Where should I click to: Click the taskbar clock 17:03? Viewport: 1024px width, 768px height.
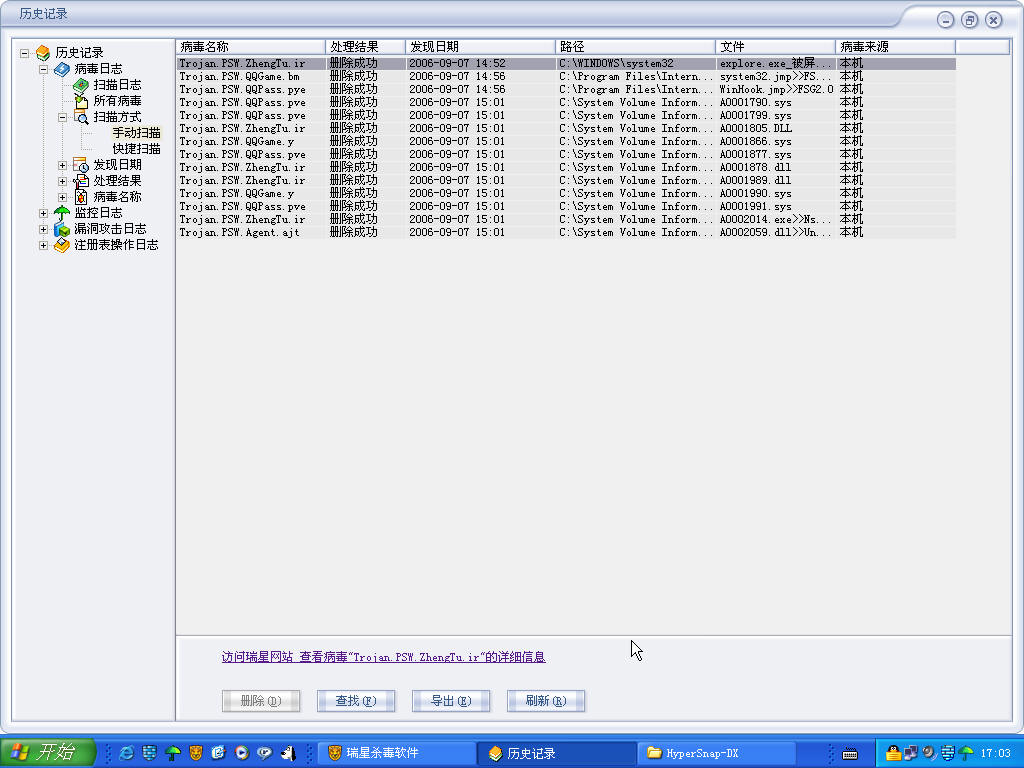tap(996, 753)
